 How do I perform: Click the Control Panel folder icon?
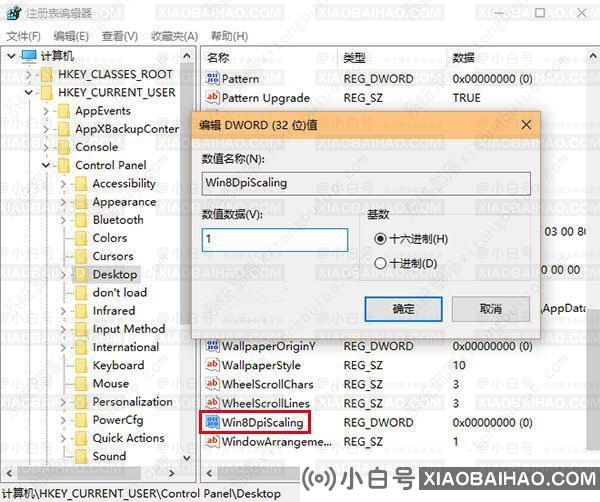(x=64, y=165)
